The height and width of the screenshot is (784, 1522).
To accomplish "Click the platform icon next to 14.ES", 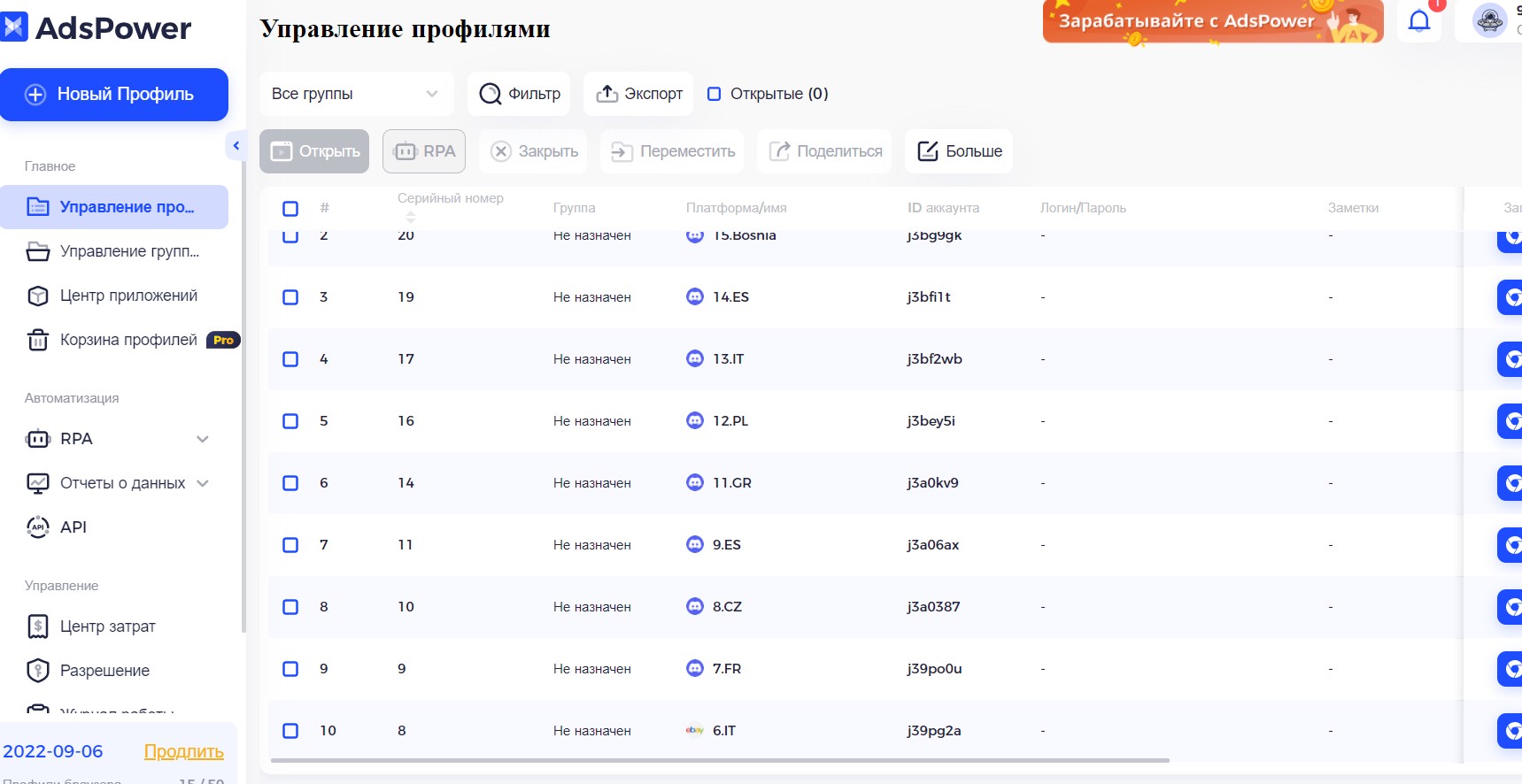I will (x=695, y=296).
